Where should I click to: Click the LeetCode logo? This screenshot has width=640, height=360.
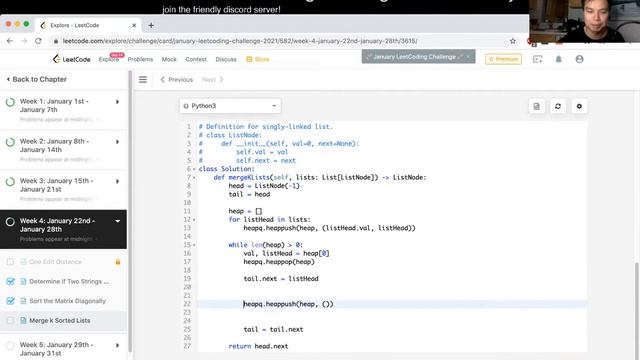(x=71, y=59)
